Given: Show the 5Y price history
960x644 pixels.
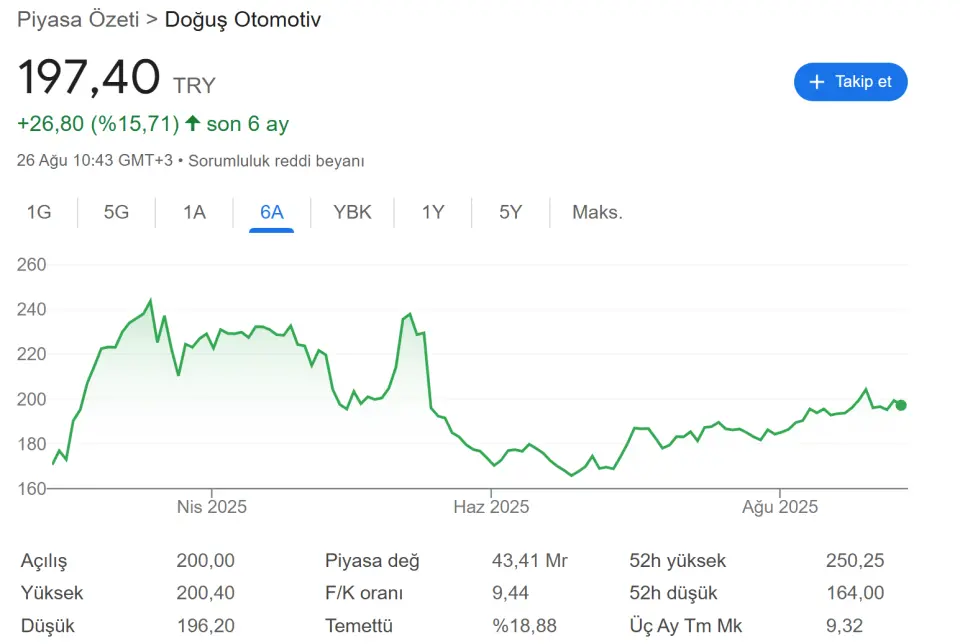Looking at the screenshot, I should [x=510, y=212].
